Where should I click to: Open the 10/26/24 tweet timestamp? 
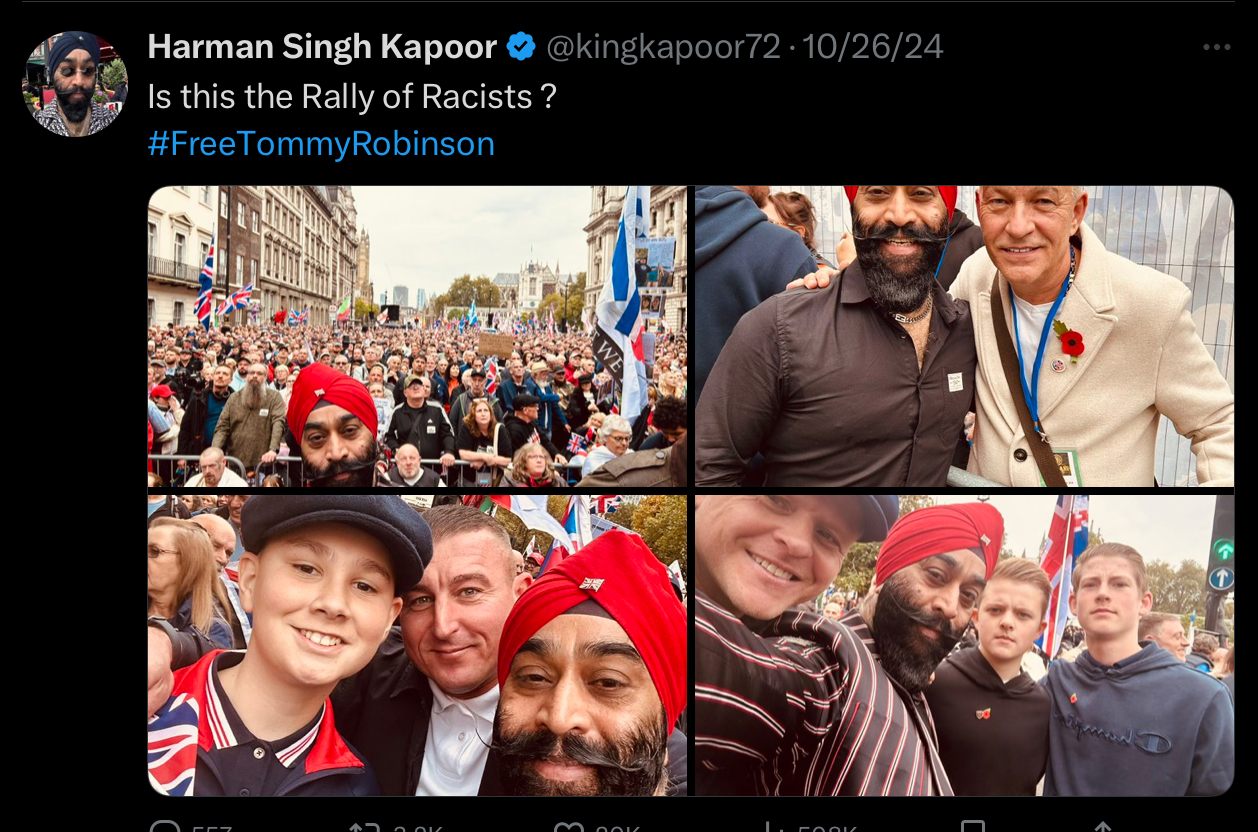point(873,46)
